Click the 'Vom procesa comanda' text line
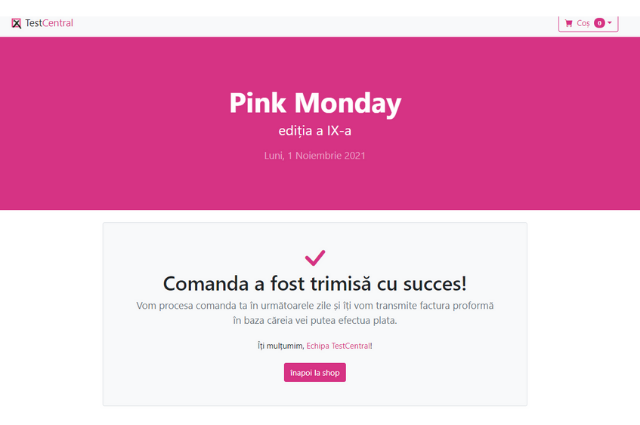The image size is (640, 425). 315,305
